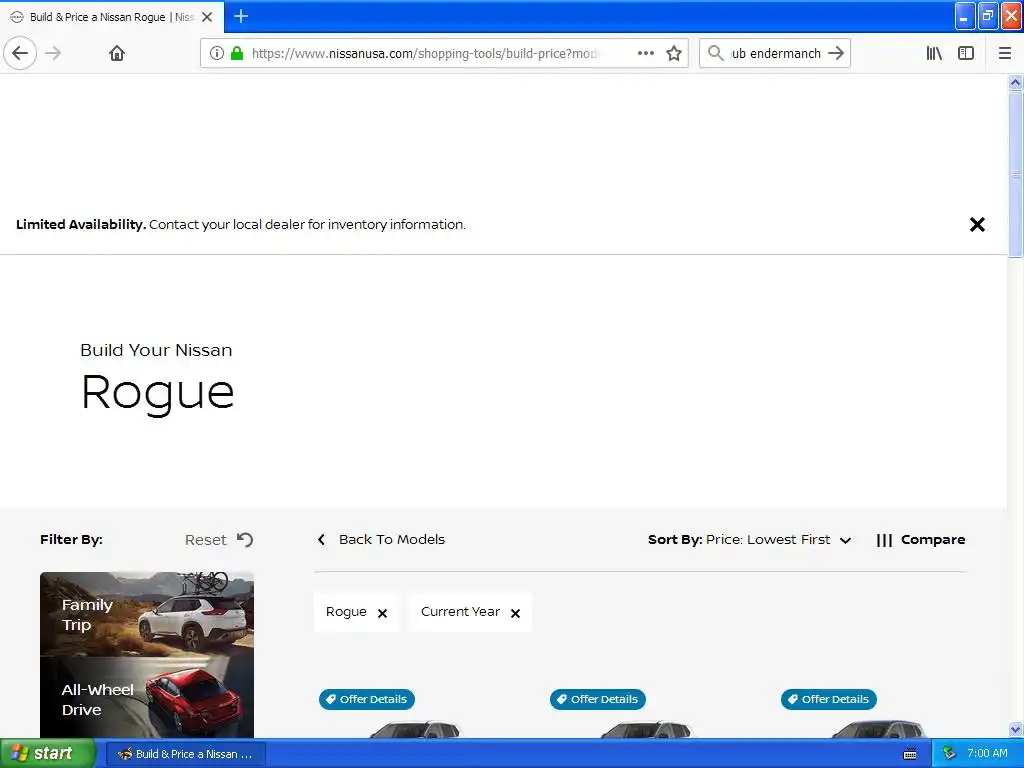This screenshot has width=1024, height=768.
Task: Click the Rogue heading text
Action: pyautogui.click(x=157, y=392)
